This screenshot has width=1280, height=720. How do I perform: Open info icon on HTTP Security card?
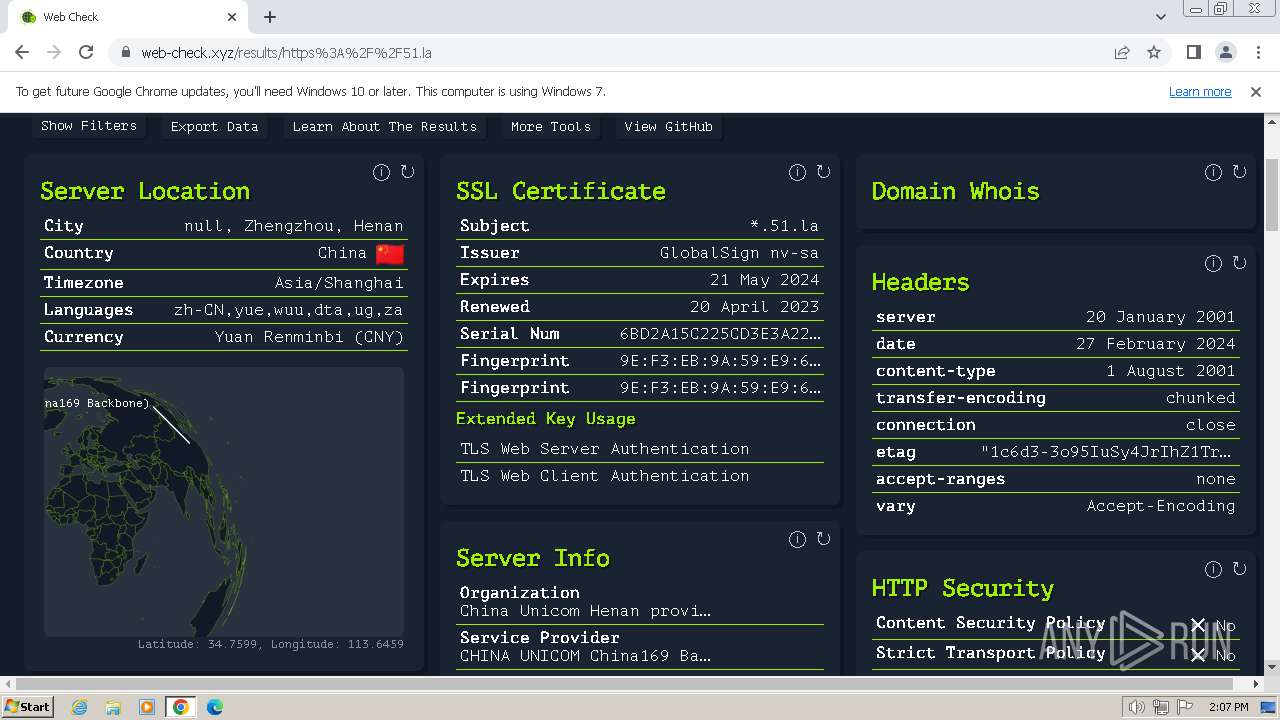[1213, 569]
